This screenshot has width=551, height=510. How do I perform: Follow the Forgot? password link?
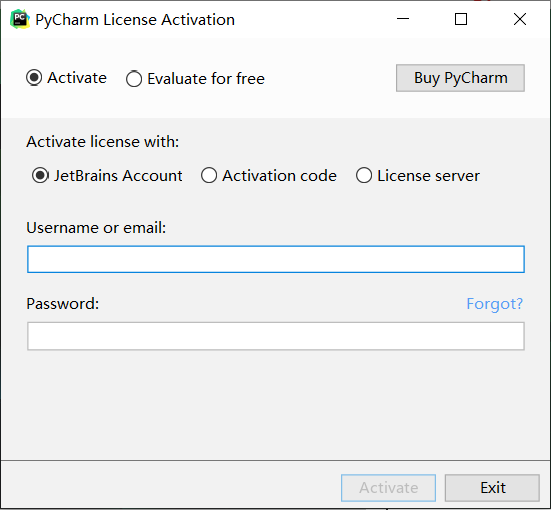[x=494, y=304]
